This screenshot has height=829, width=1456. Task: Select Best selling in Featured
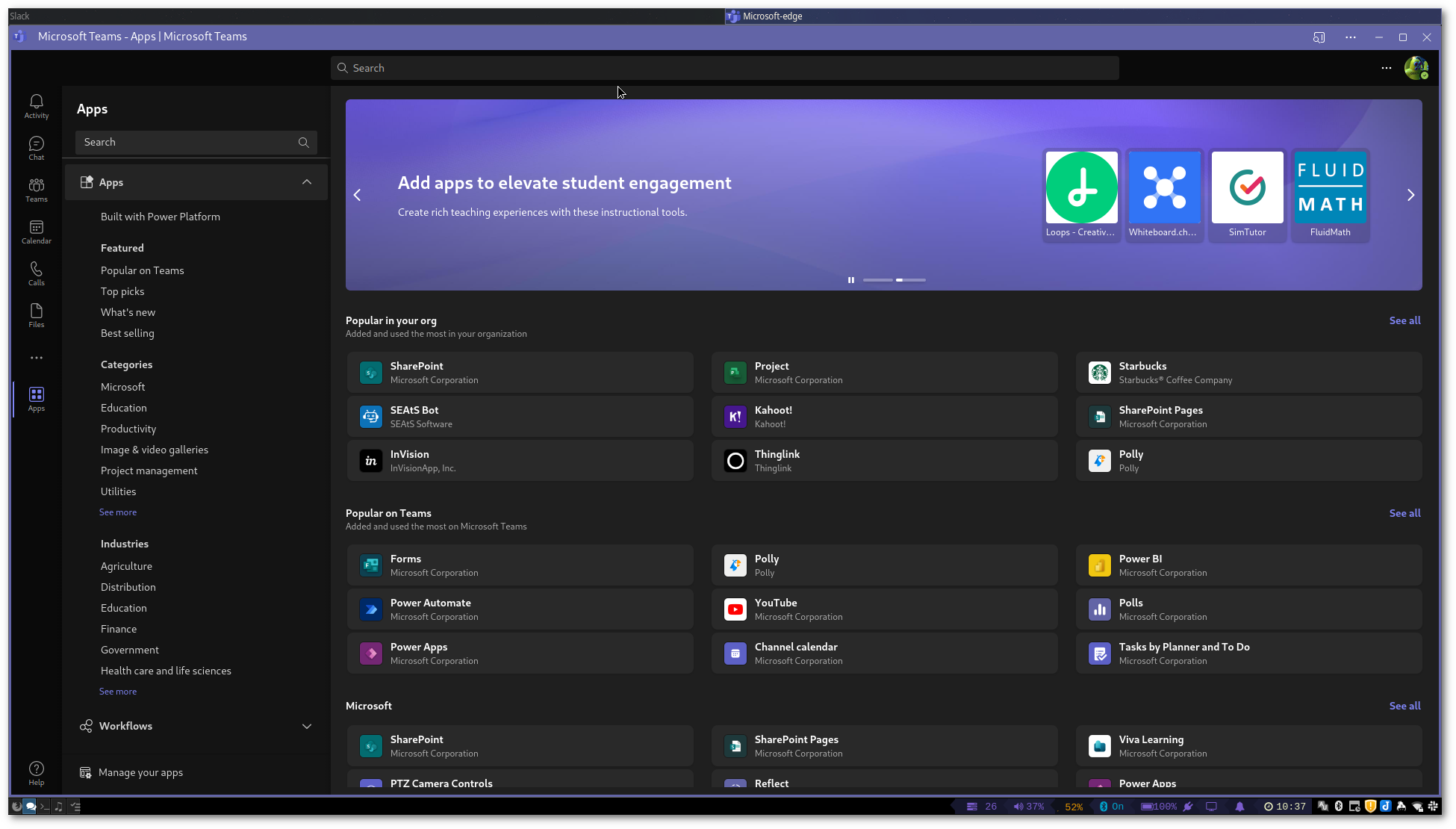(127, 333)
